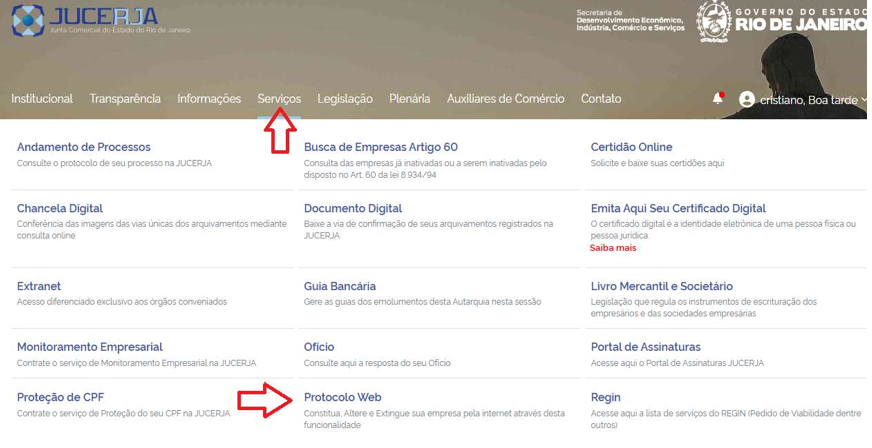Image resolution: width=872 pixels, height=448 pixels.
Task: Open Portal de Assinaturas
Action: 646,347
